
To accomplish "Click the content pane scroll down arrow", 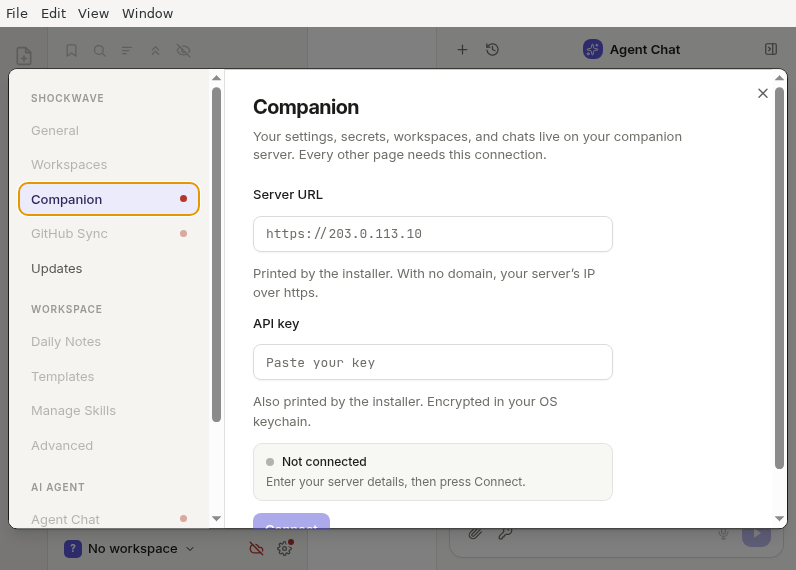I will click(780, 519).
